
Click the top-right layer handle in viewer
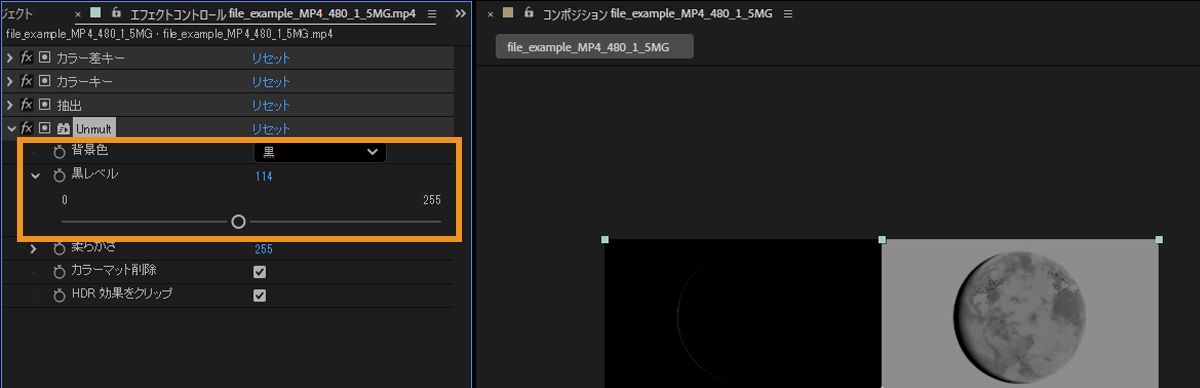click(1159, 240)
